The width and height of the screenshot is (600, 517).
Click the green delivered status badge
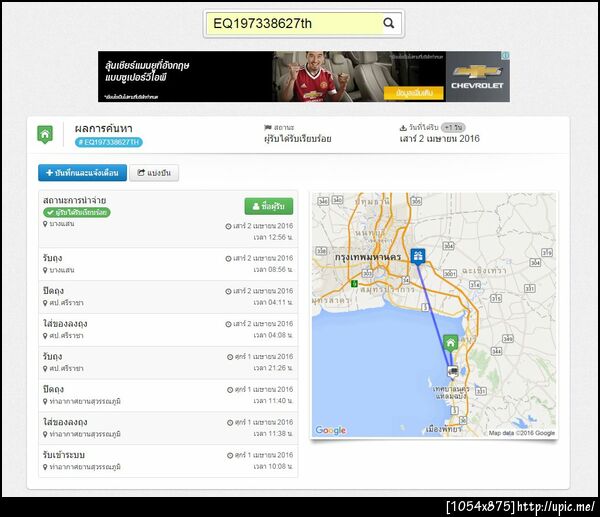tap(77, 212)
